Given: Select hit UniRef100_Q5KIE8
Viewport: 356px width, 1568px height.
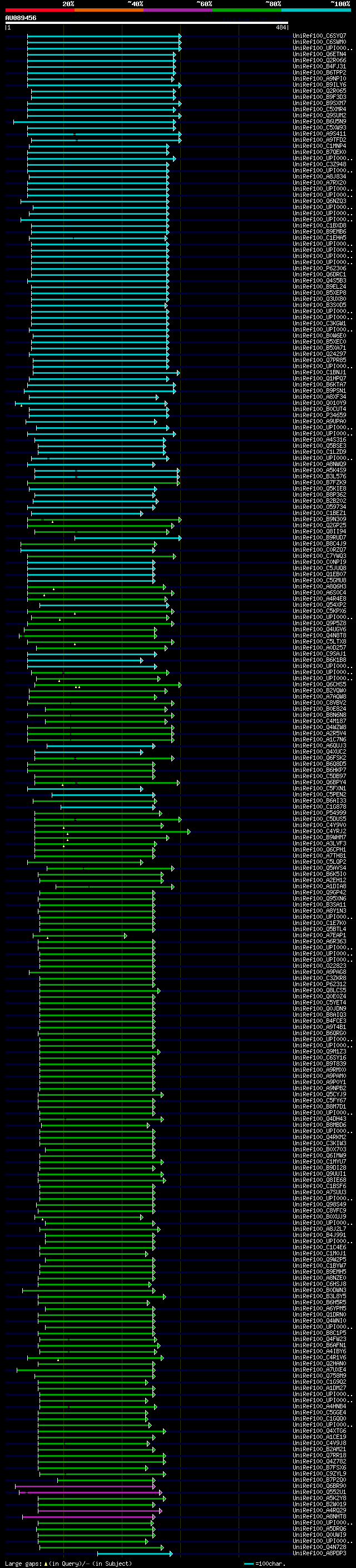Looking at the screenshot, I should coord(319,488).
